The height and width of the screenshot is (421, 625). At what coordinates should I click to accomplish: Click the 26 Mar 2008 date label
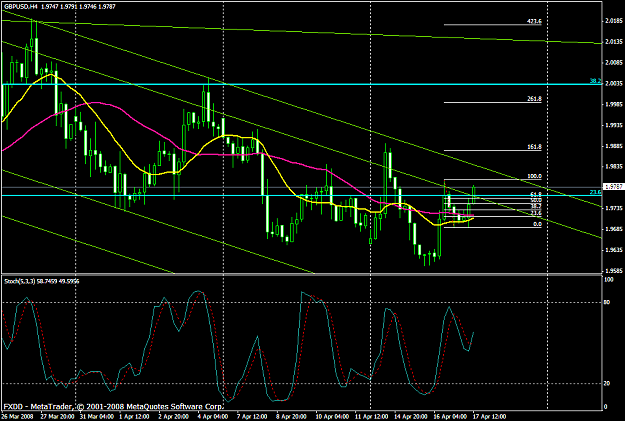pyautogui.click(x=18, y=417)
